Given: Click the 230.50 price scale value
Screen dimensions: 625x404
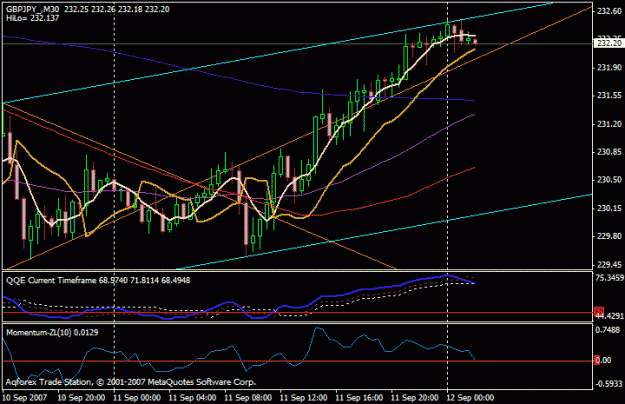Looking at the screenshot, I should [x=609, y=180].
